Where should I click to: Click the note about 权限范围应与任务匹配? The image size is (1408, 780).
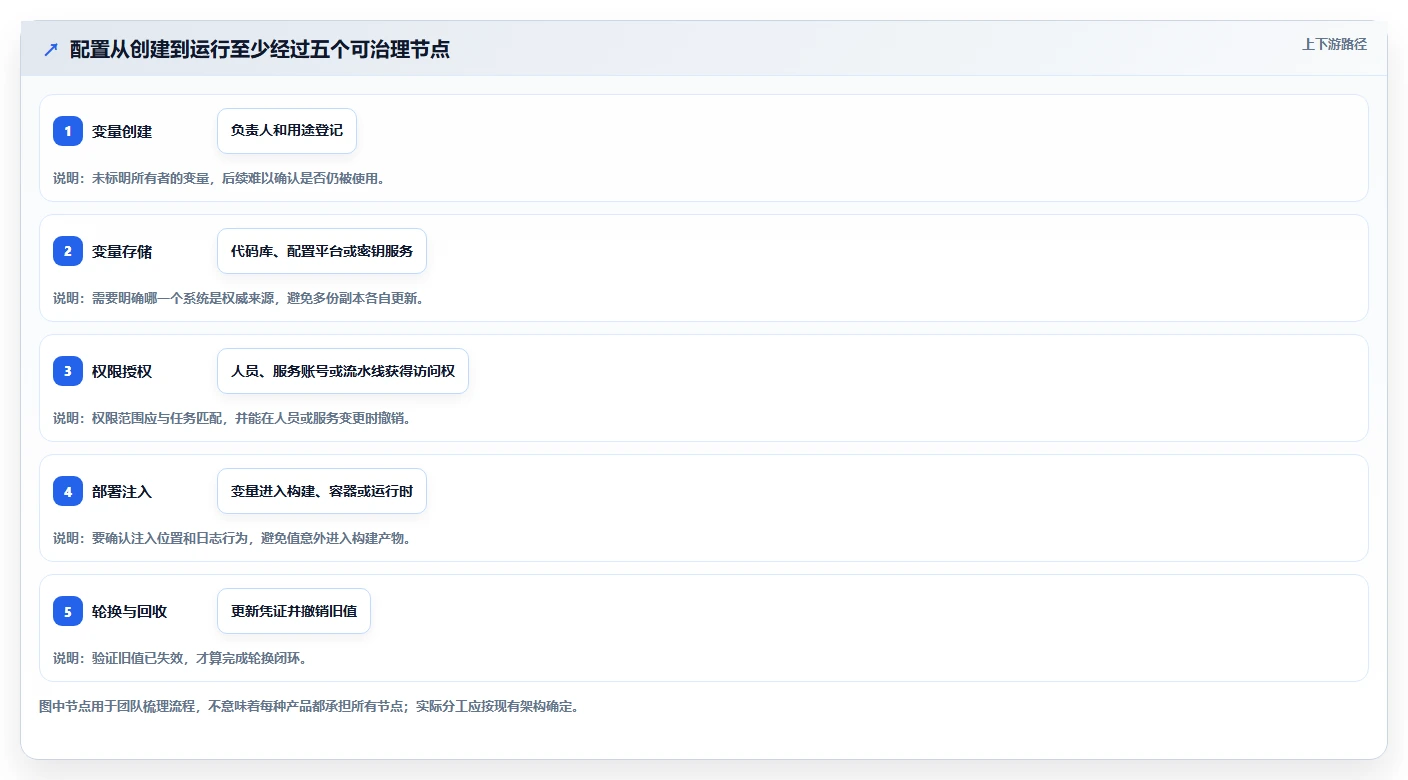(x=232, y=418)
